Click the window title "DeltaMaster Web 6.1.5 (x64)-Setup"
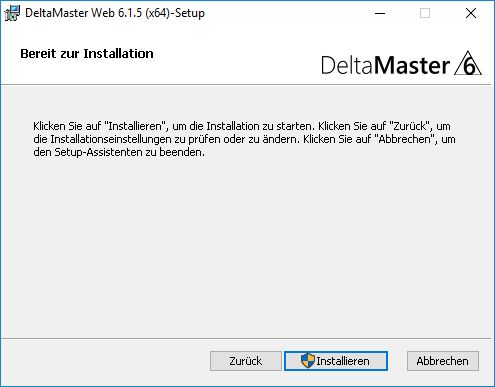 115,13
